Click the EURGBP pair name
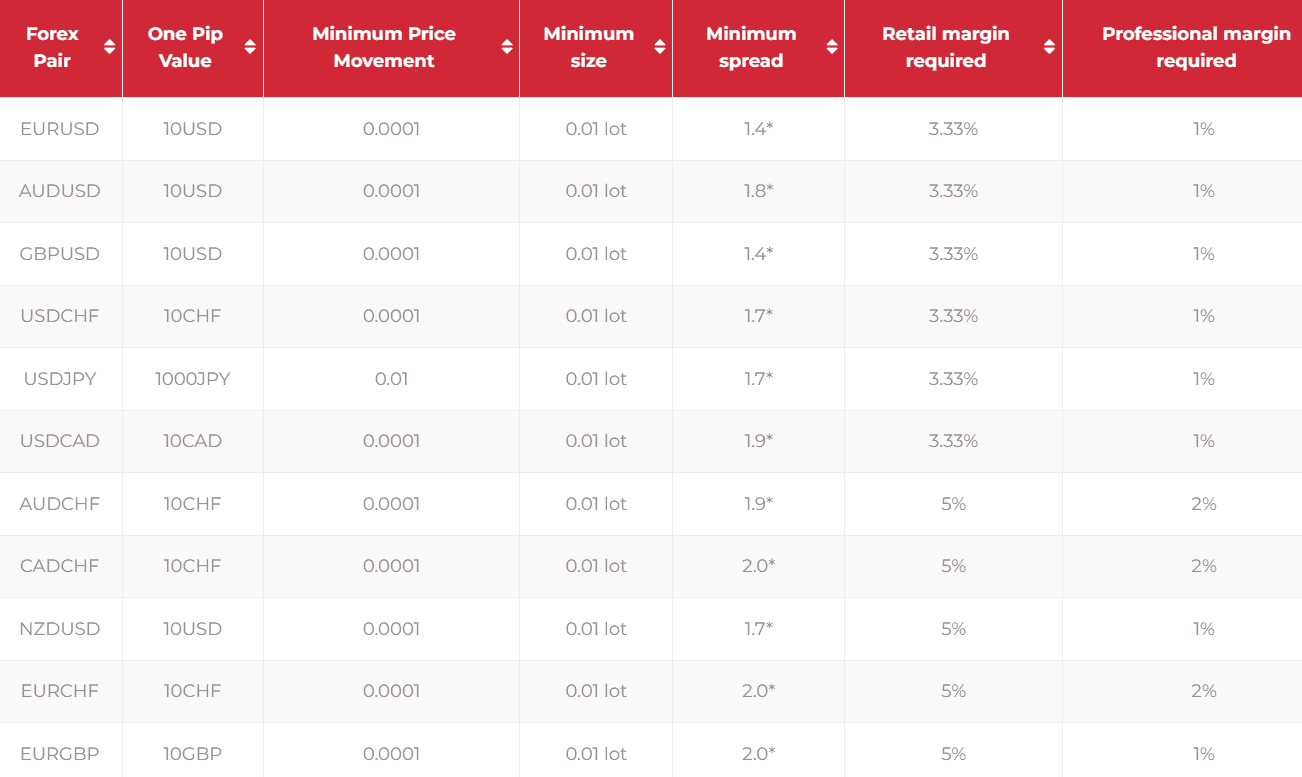The image size is (1302, 777). click(x=60, y=754)
